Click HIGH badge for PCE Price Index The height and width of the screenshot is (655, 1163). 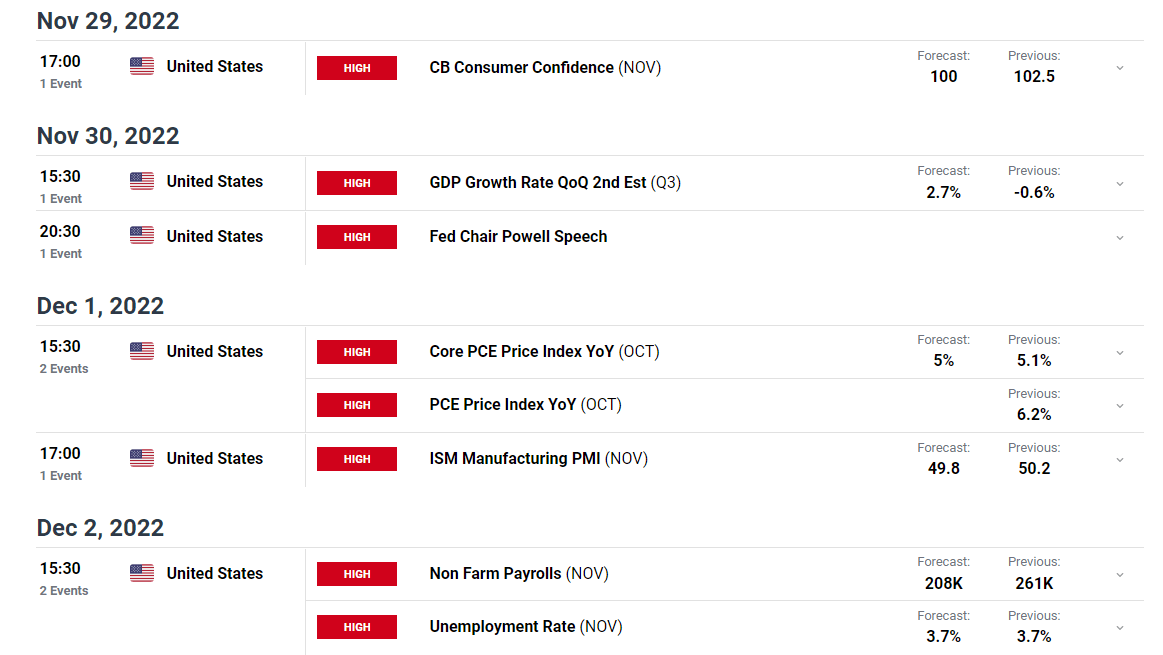[x=357, y=405]
